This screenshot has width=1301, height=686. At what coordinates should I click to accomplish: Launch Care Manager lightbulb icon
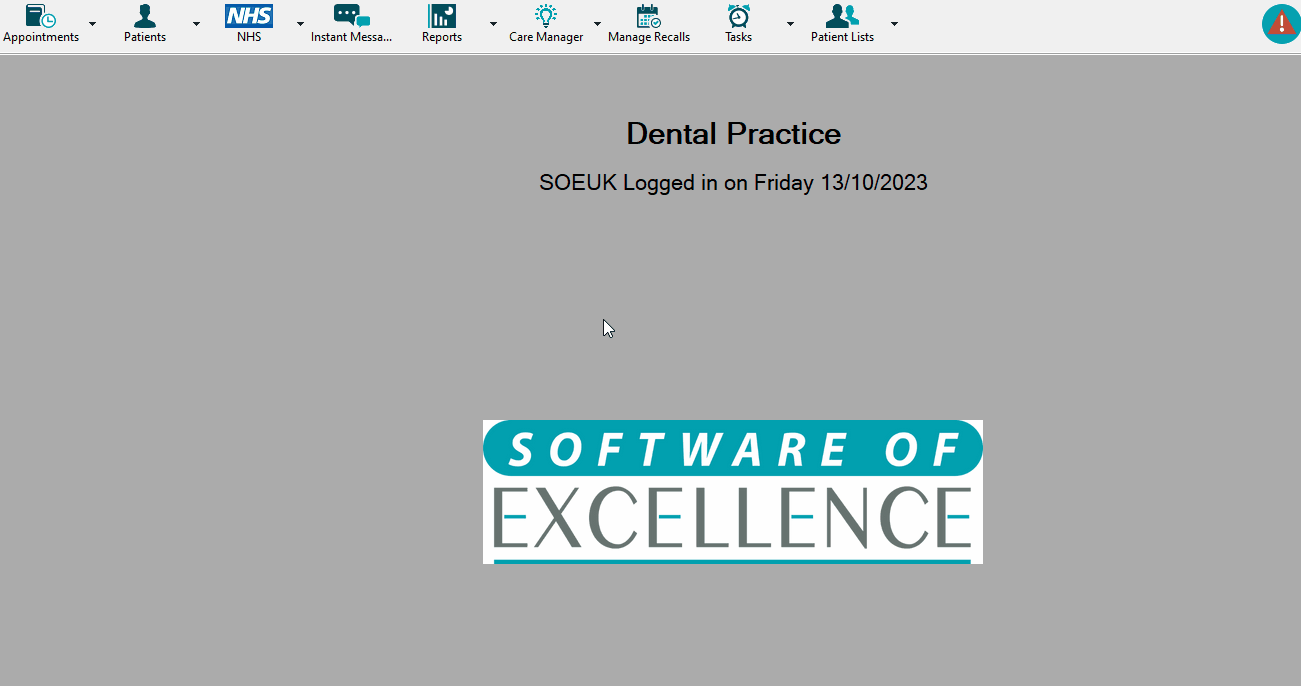click(x=546, y=16)
